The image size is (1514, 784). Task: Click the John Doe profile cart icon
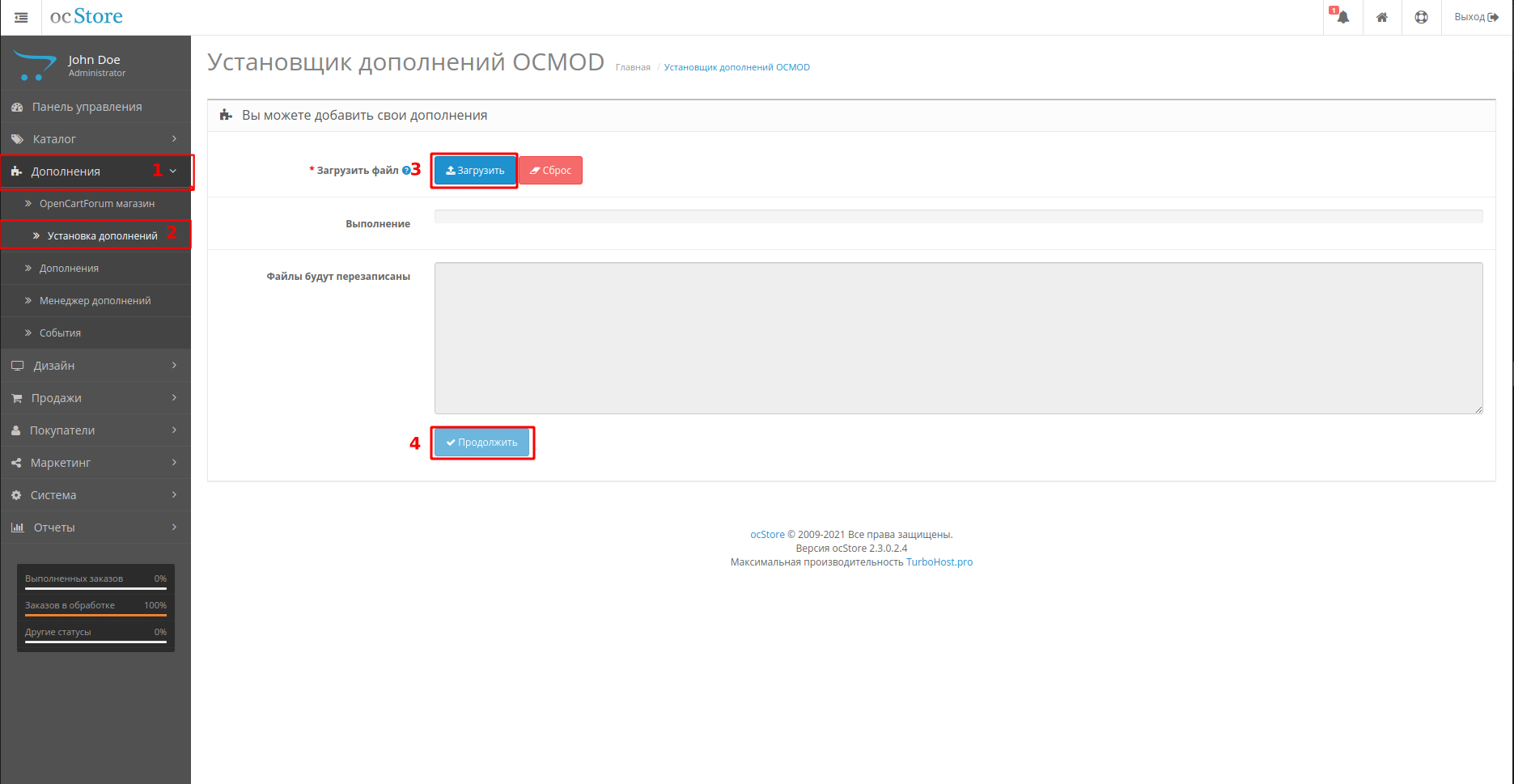[x=35, y=66]
